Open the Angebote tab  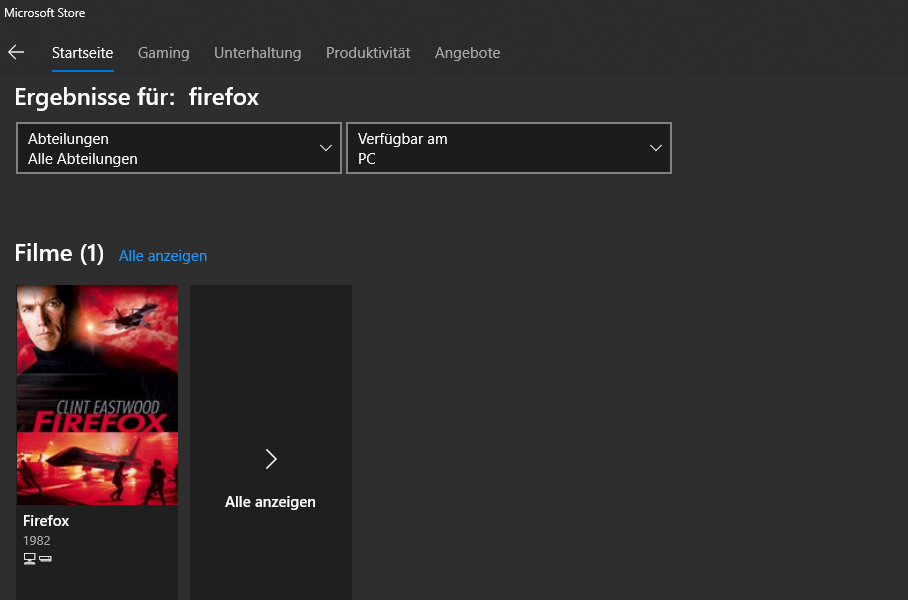pos(467,53)
